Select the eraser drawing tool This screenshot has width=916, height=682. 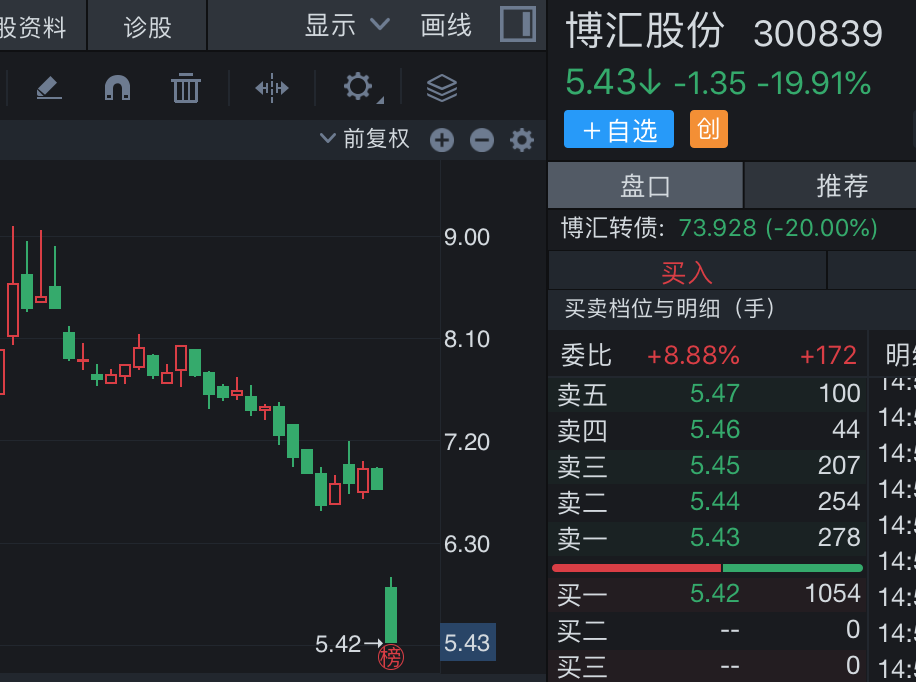click(x=49, y=88)
